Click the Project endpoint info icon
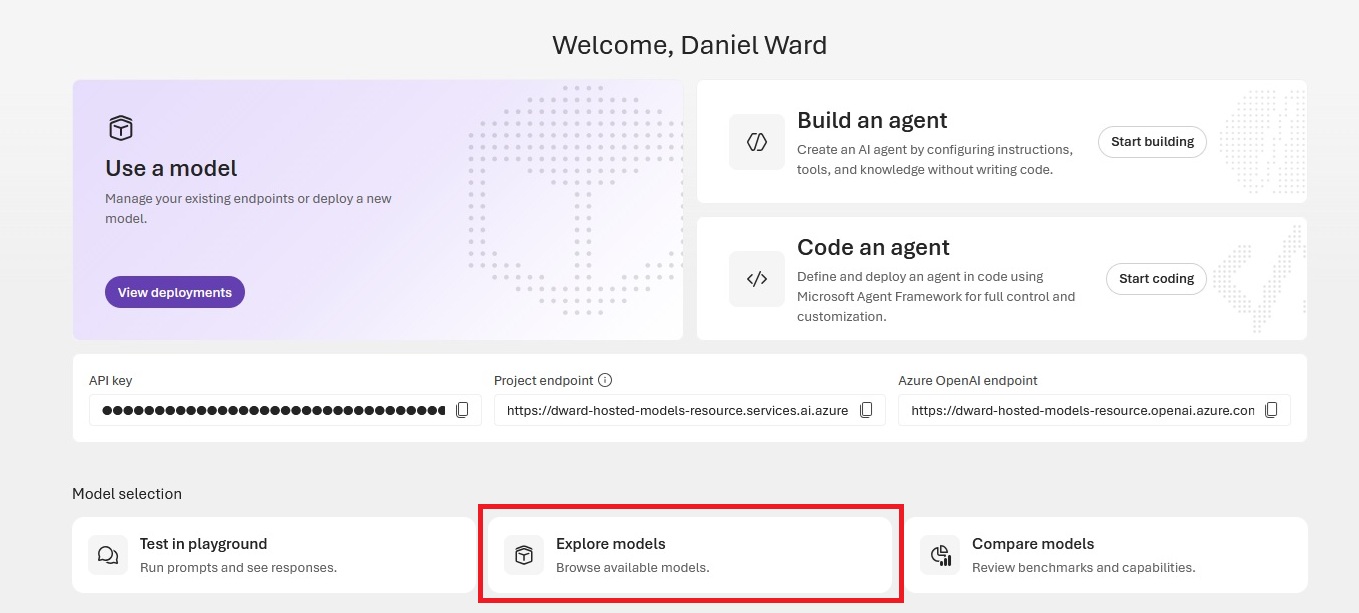 click(605, 381)
